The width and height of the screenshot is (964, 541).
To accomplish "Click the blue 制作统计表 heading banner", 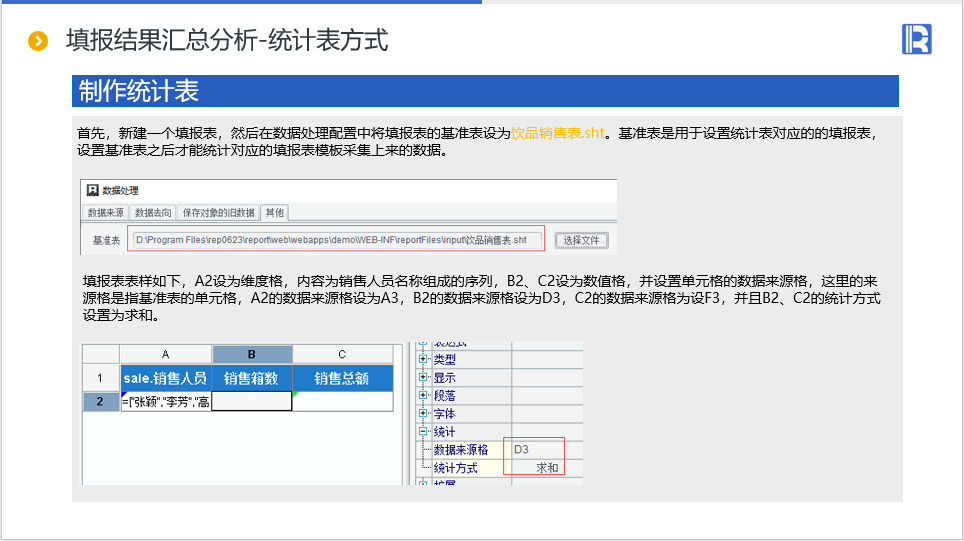I will coord(485,91).
